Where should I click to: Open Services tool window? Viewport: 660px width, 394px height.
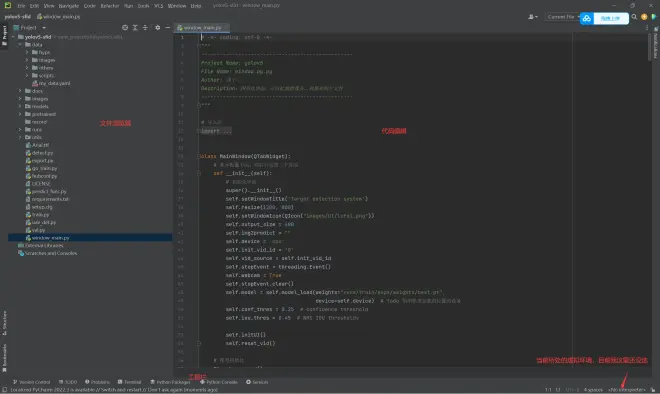click(x=257, y=382)
